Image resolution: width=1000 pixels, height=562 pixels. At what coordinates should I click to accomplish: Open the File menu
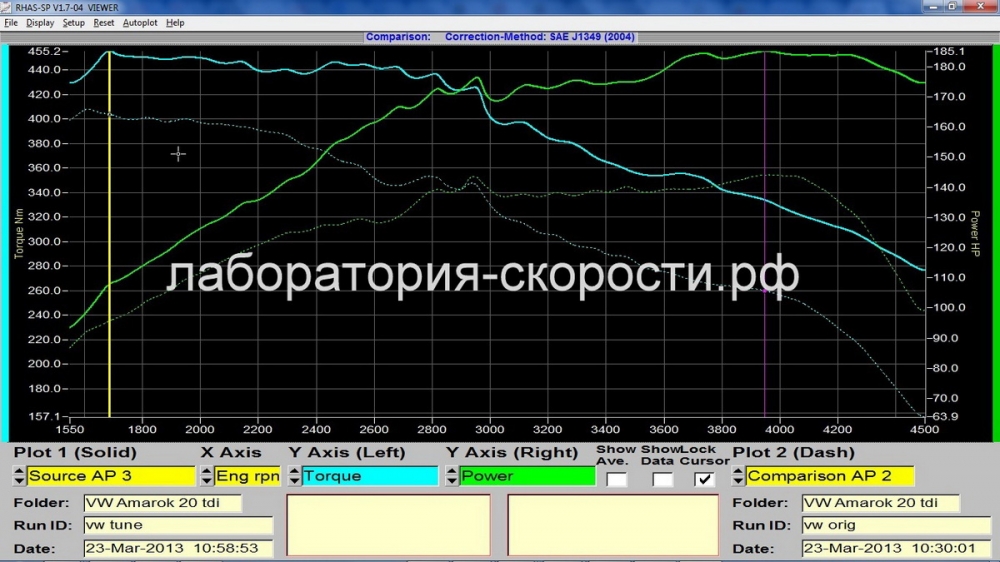(11, 22)
